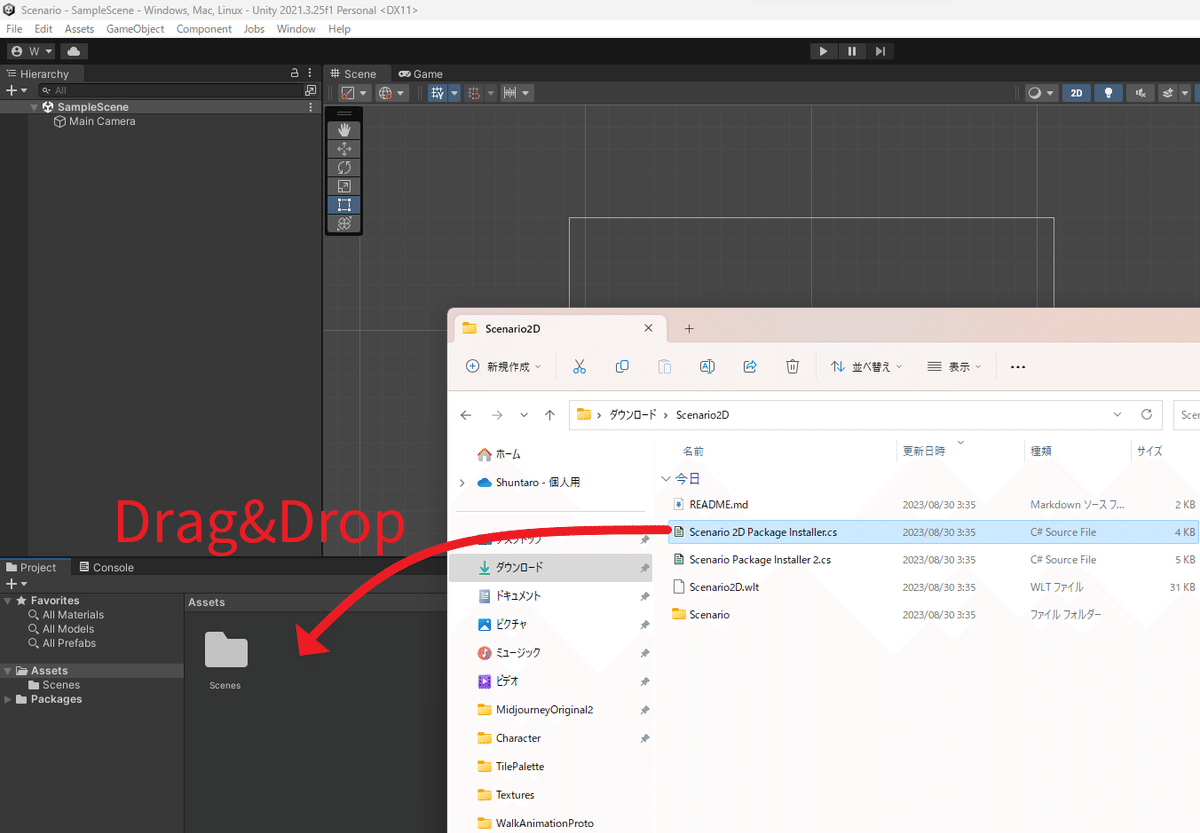Viewport: 1200px width, 833px height.
Task: Open Unity cloud services icon
Action: point(75,51)
